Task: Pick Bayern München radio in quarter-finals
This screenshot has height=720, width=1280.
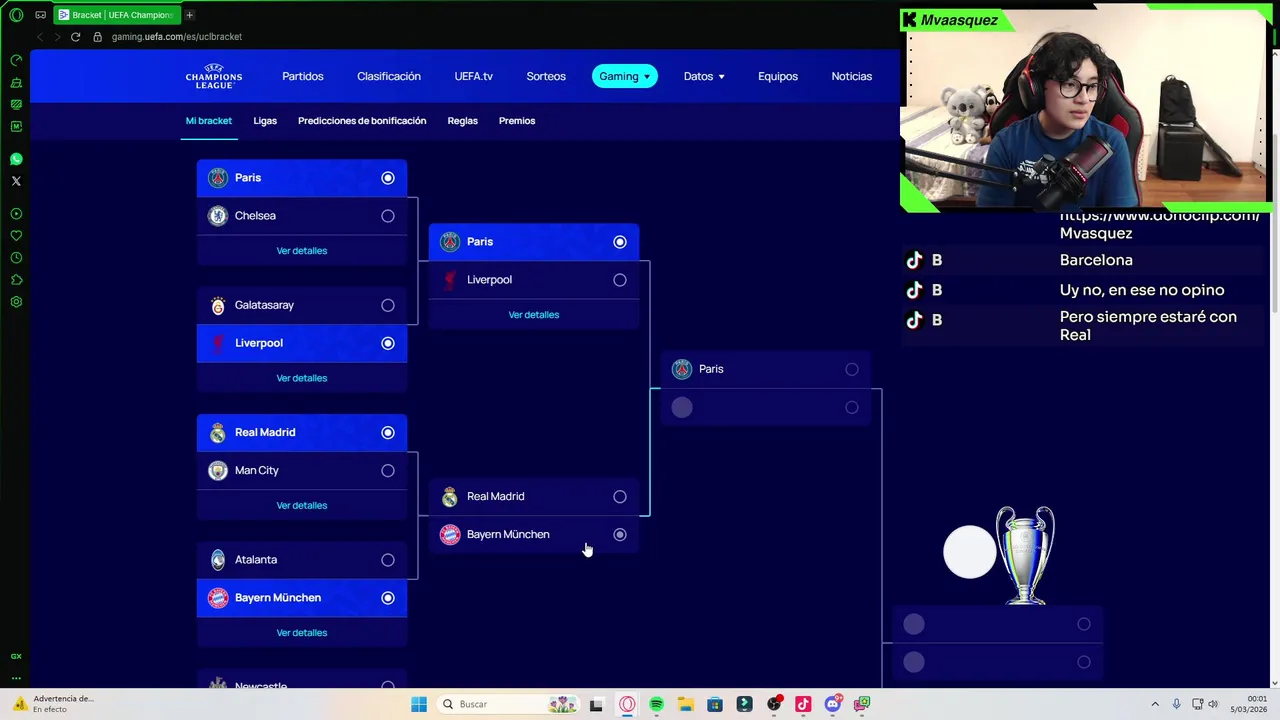Action: pos(620,535)
